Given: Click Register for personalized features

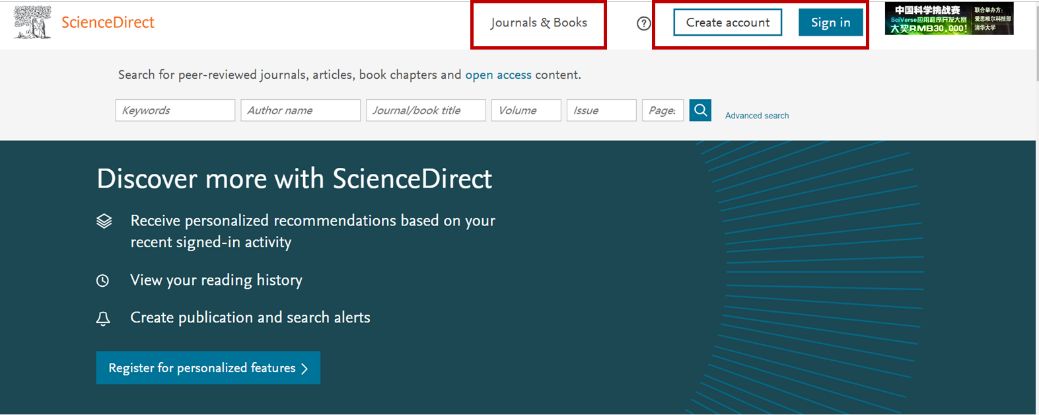Looking at the screenshot, I should pyautogui.click(x=208, y=368).
